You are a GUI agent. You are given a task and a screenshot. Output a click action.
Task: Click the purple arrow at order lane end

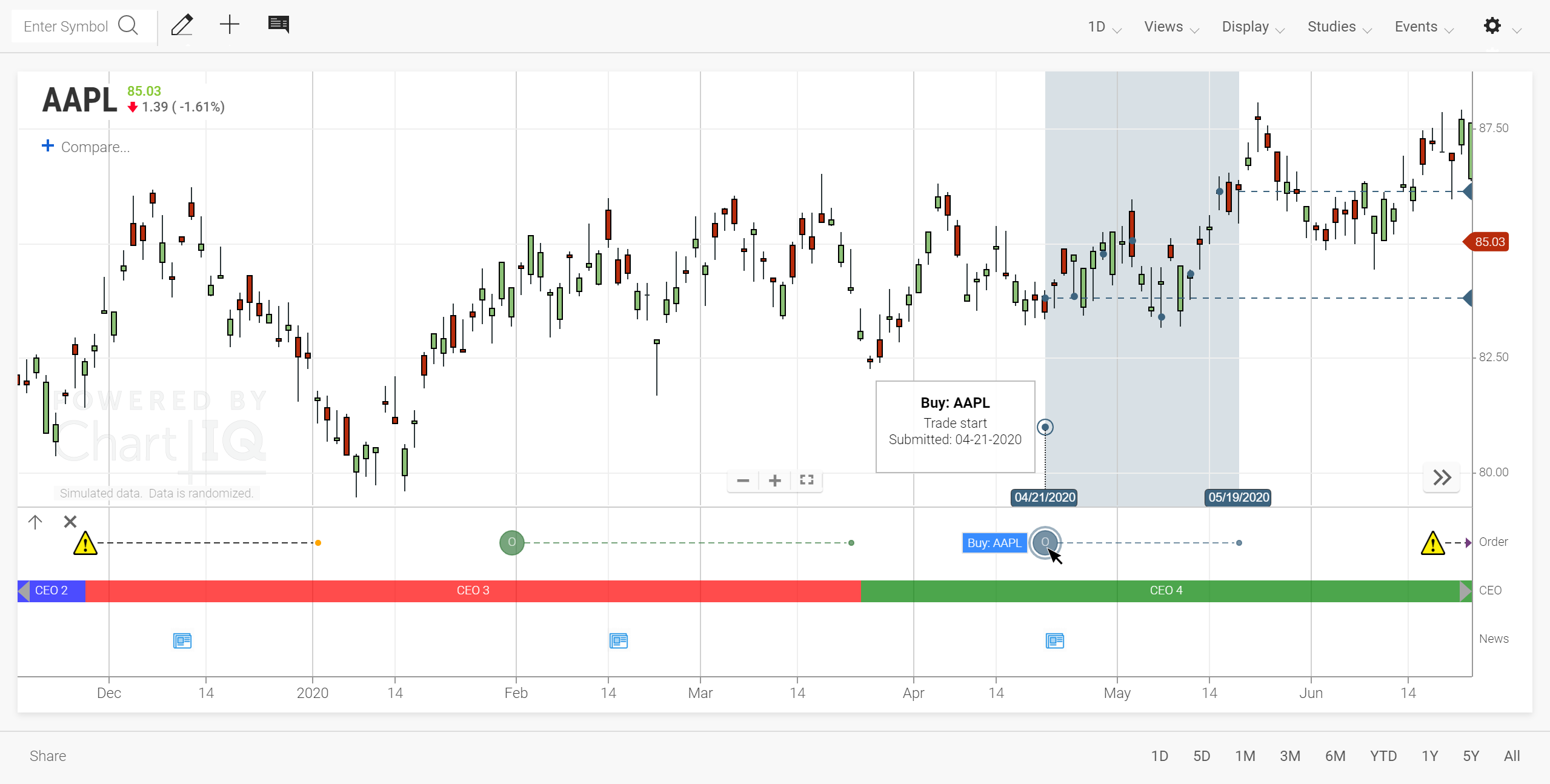(x=1468, y=543)
